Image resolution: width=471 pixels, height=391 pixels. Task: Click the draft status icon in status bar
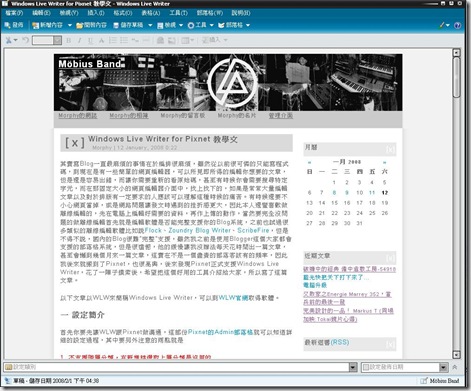8,380
